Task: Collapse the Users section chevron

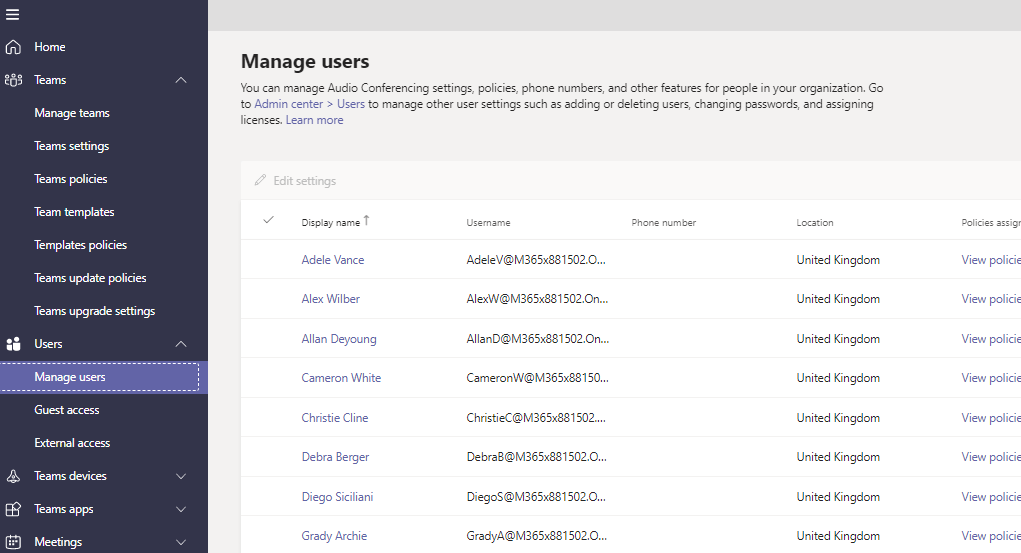Action: 181,344
